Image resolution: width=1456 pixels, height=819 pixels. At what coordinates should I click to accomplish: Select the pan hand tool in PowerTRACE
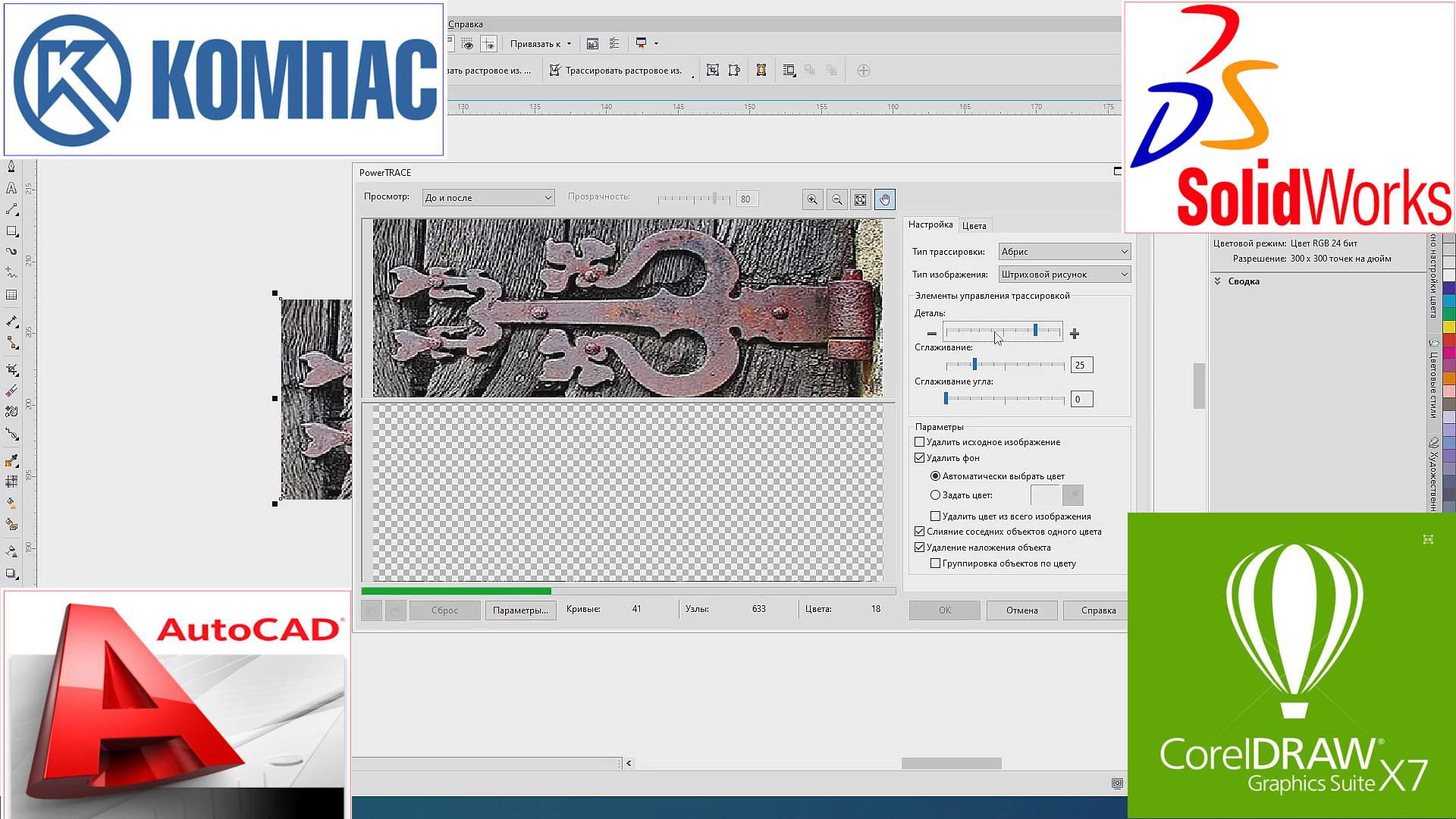[x=885, y=199]
